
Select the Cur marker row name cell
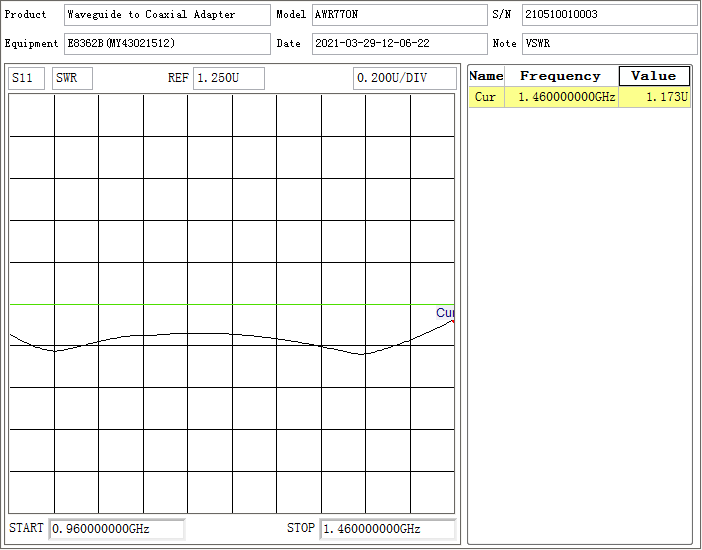(x=486, y=97)
